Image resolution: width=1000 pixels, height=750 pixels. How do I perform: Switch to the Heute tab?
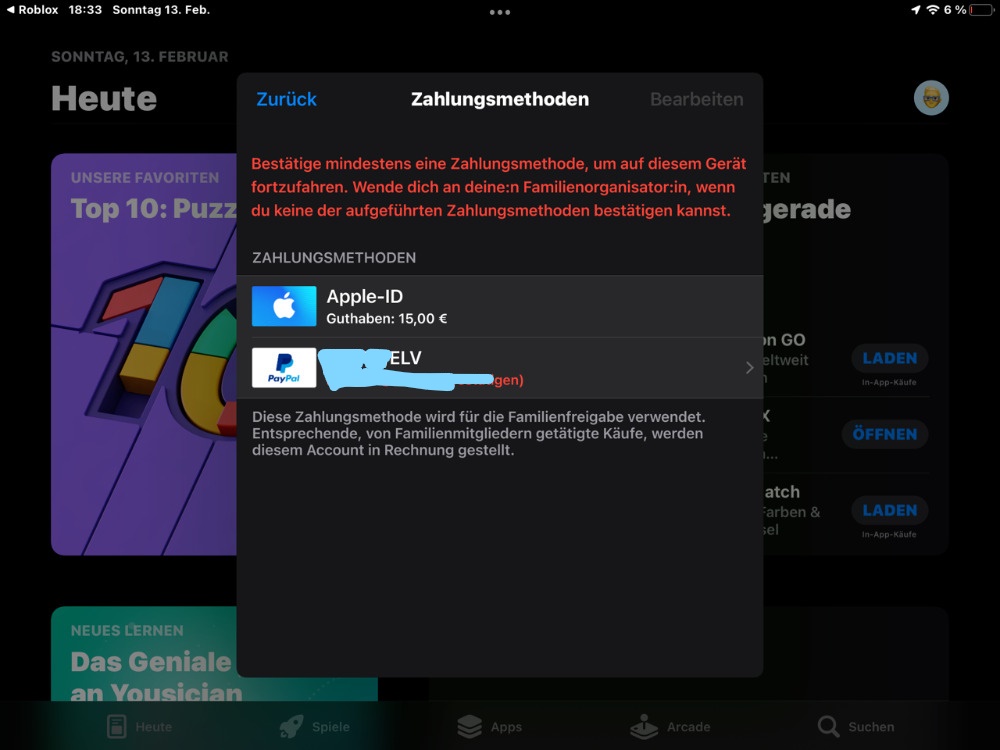[139, 726]
